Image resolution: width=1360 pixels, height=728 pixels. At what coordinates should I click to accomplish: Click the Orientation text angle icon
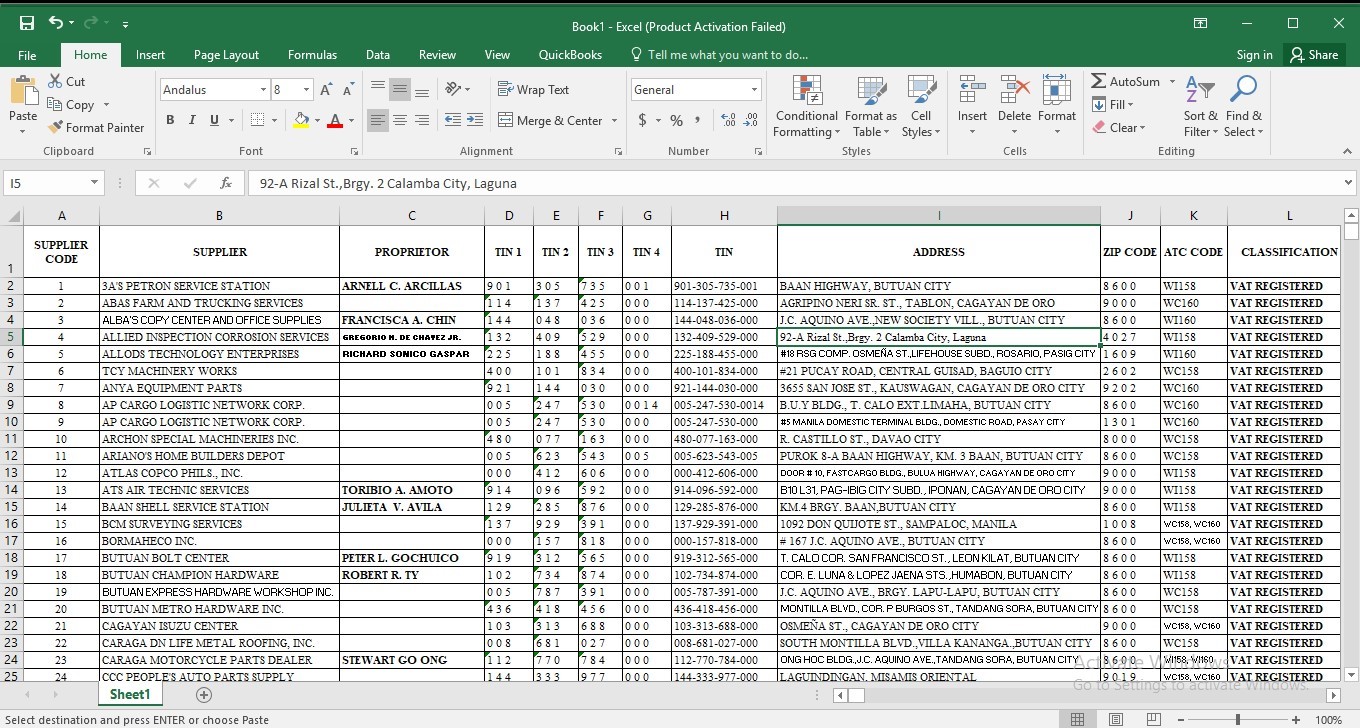(x=453, y=89)
